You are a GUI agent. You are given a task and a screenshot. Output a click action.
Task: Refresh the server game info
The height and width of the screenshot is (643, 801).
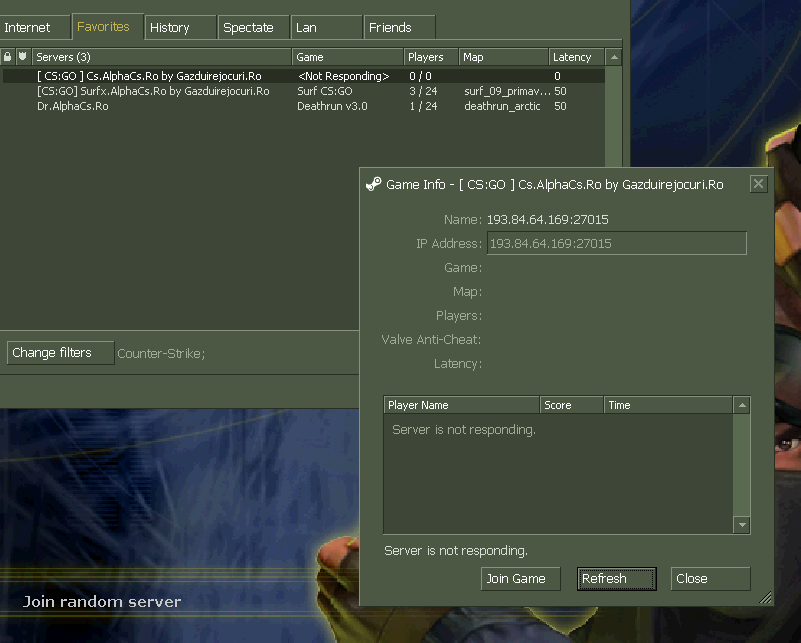pos(617,579)
